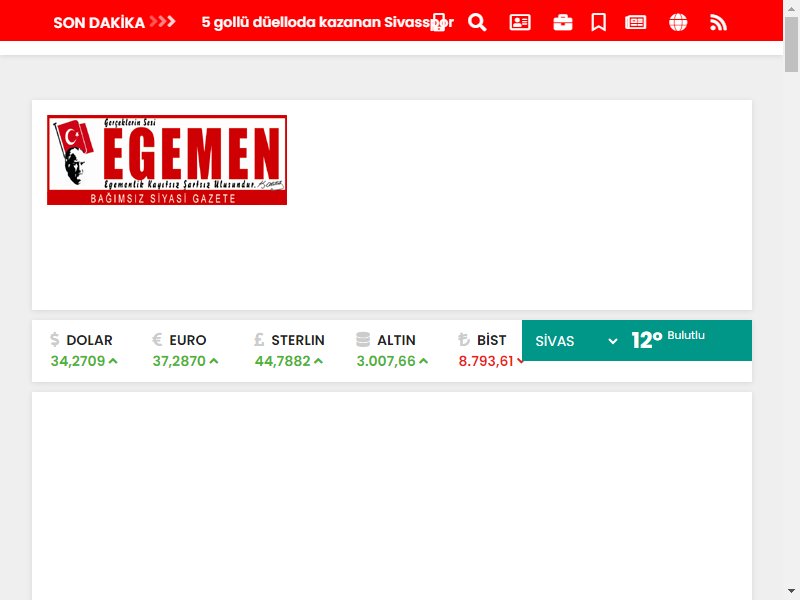Click the scrollbar up arrow
800x600 pixels.
(x=791, y=8)
